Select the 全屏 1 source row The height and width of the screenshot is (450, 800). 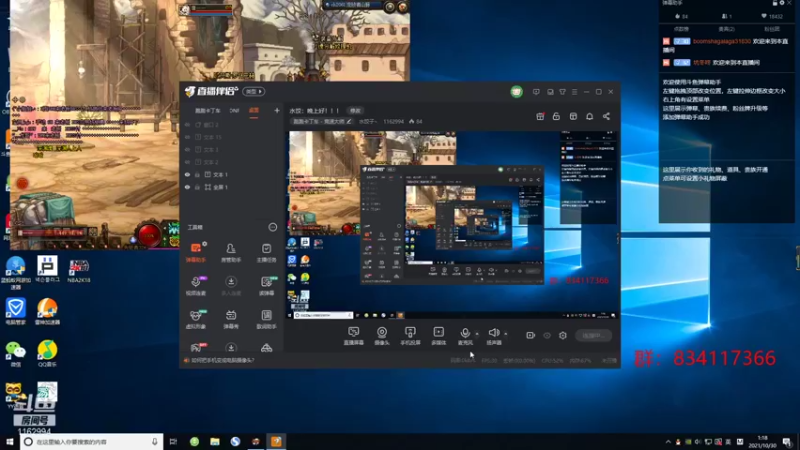pos(232,187)
